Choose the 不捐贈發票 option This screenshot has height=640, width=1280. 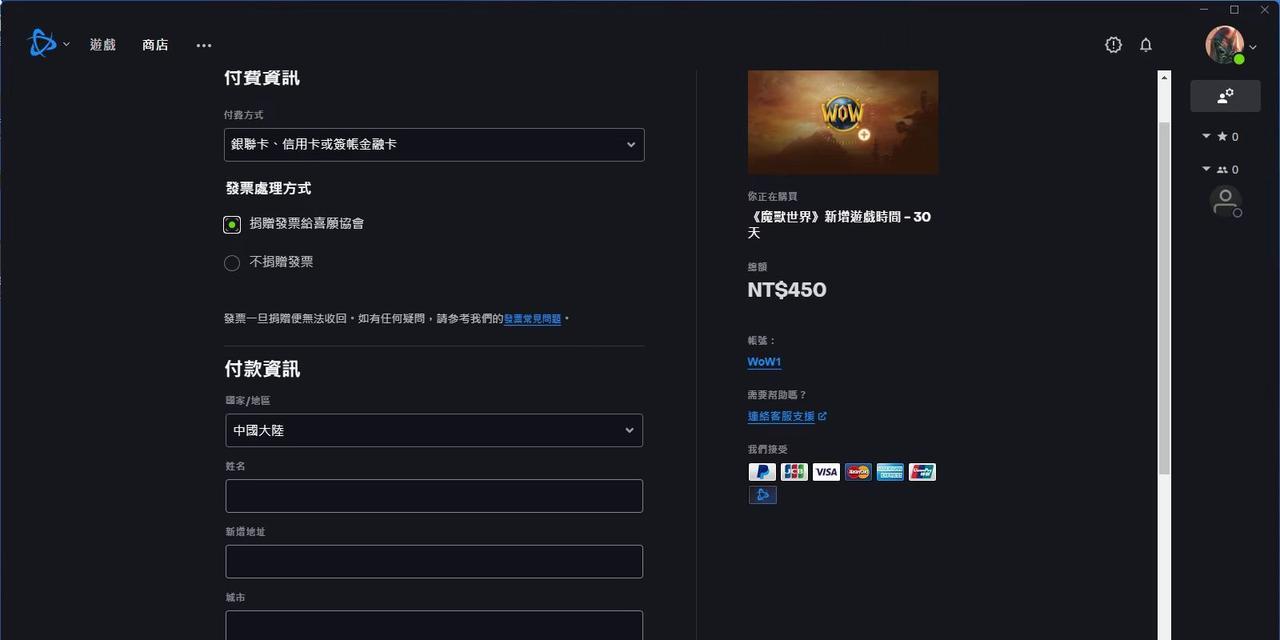click(232, 262)
